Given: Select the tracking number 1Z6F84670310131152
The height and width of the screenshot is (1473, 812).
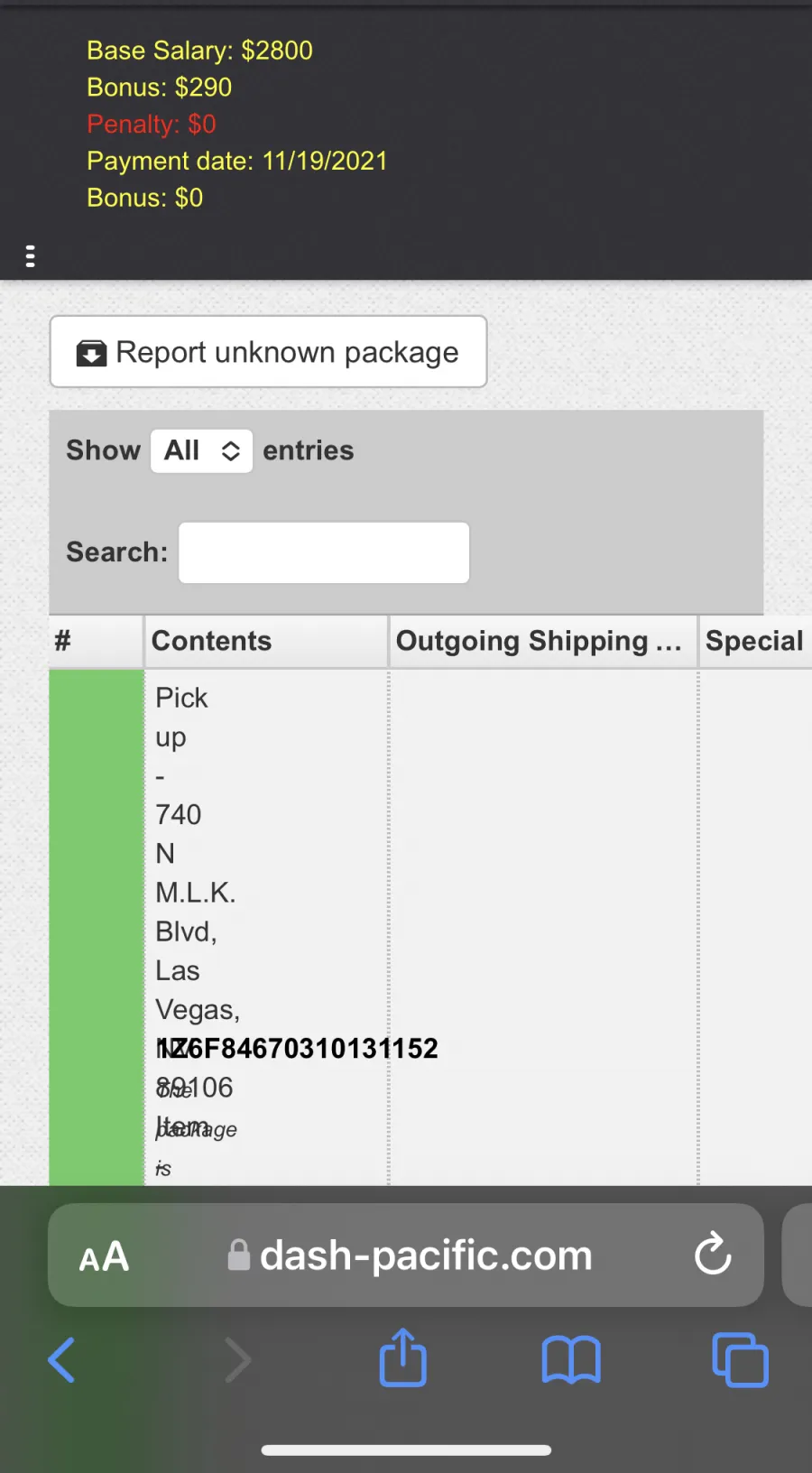Looking at the screenshot, I should 297,1048.
